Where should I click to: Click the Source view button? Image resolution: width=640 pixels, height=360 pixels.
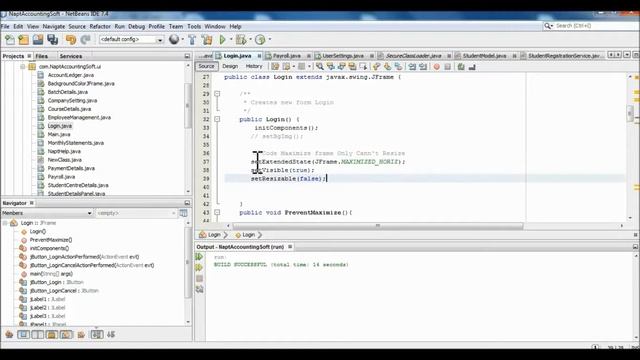tap(207, 66)
